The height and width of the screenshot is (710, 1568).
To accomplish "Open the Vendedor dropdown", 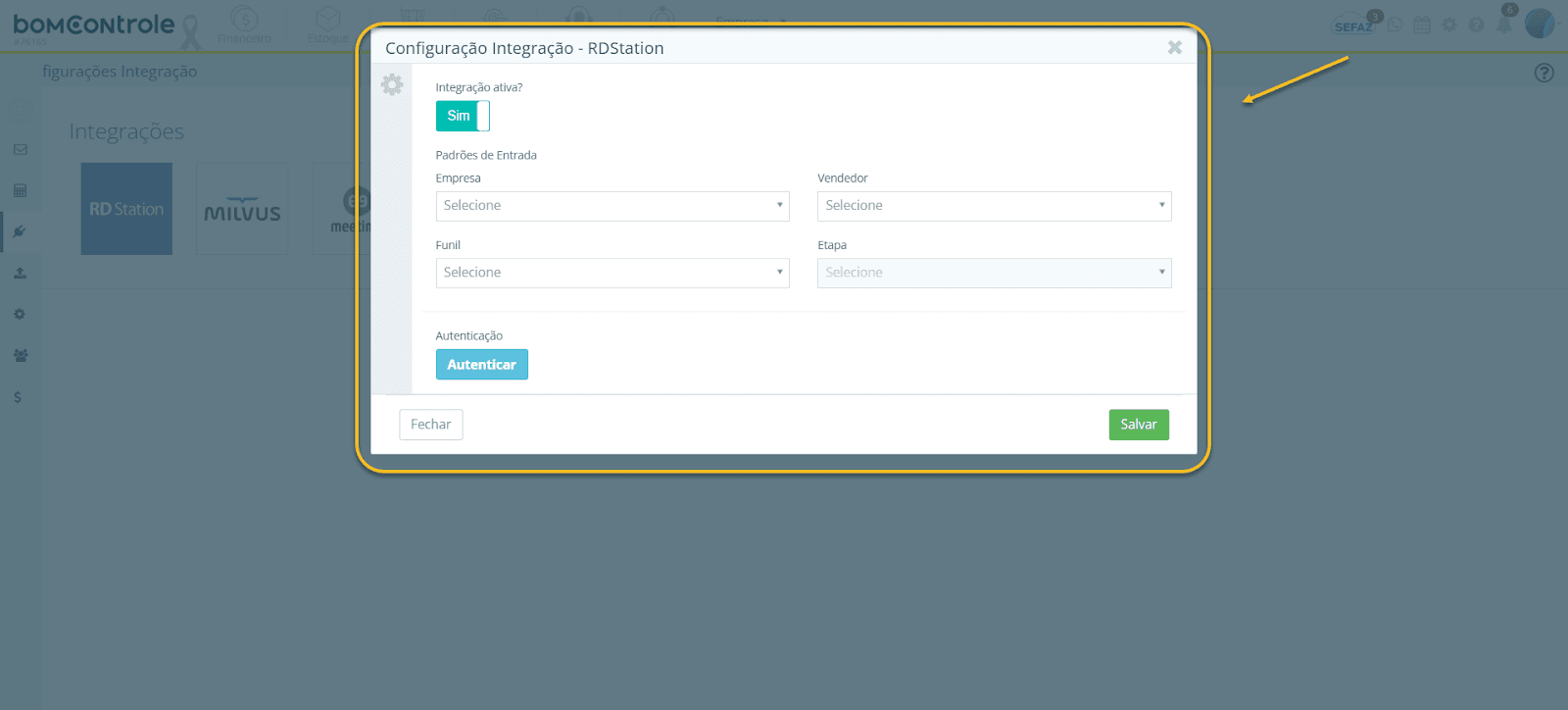I will 995,206.
